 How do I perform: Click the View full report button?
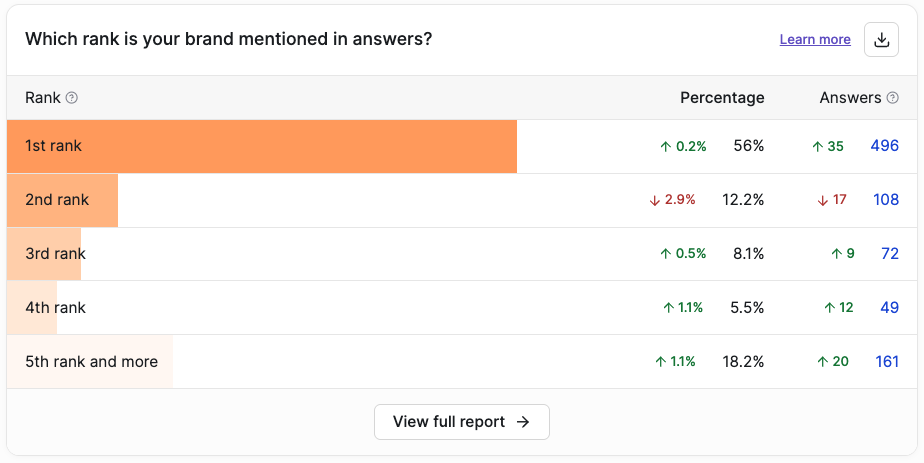click(462, 422)
